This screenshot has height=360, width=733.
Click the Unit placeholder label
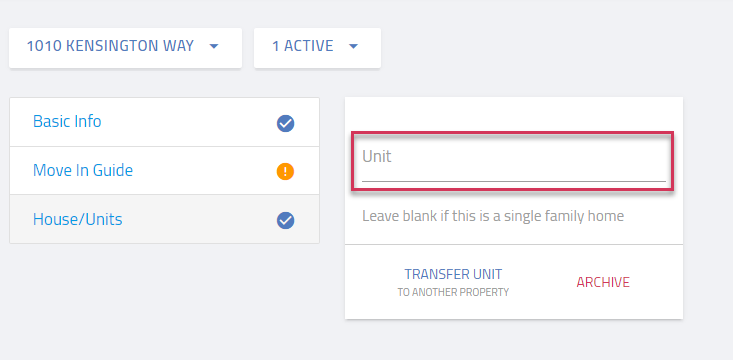pyautogui.click(x=377, y=156)
